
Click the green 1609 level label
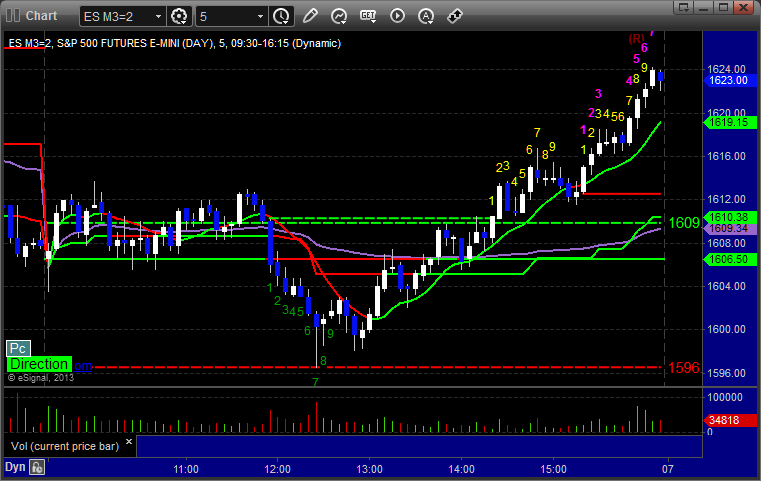click(x=684, y=223)
